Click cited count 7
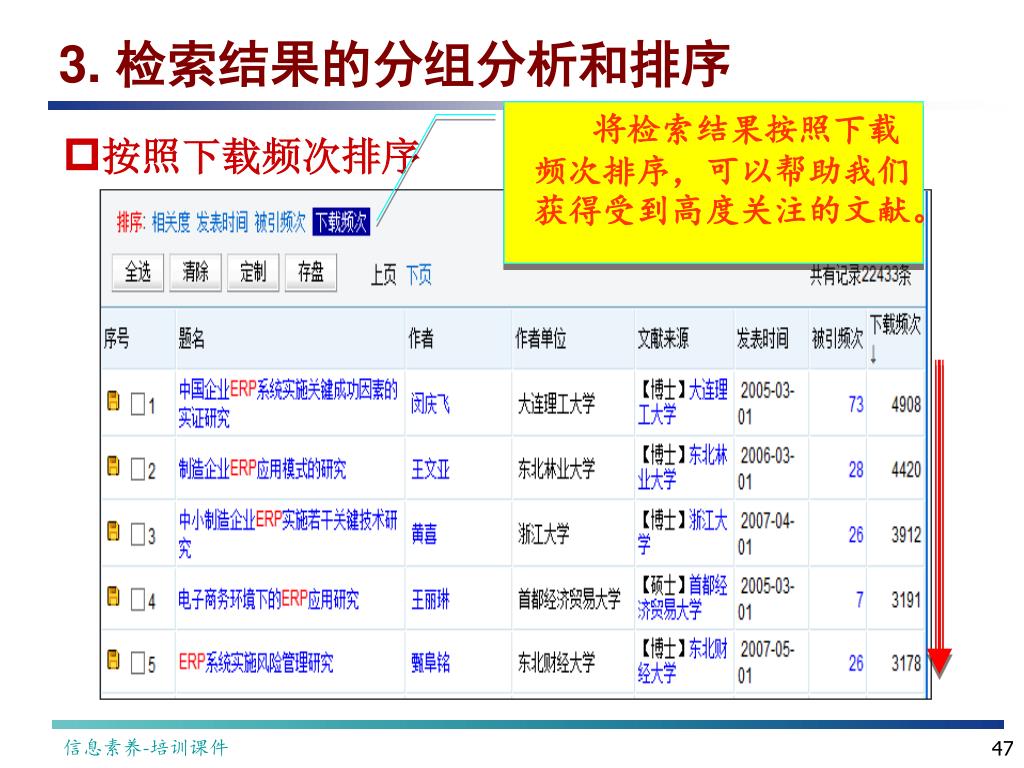This screenshot has width=1024, height=768. pyautogui.click(x=859, y=600)
